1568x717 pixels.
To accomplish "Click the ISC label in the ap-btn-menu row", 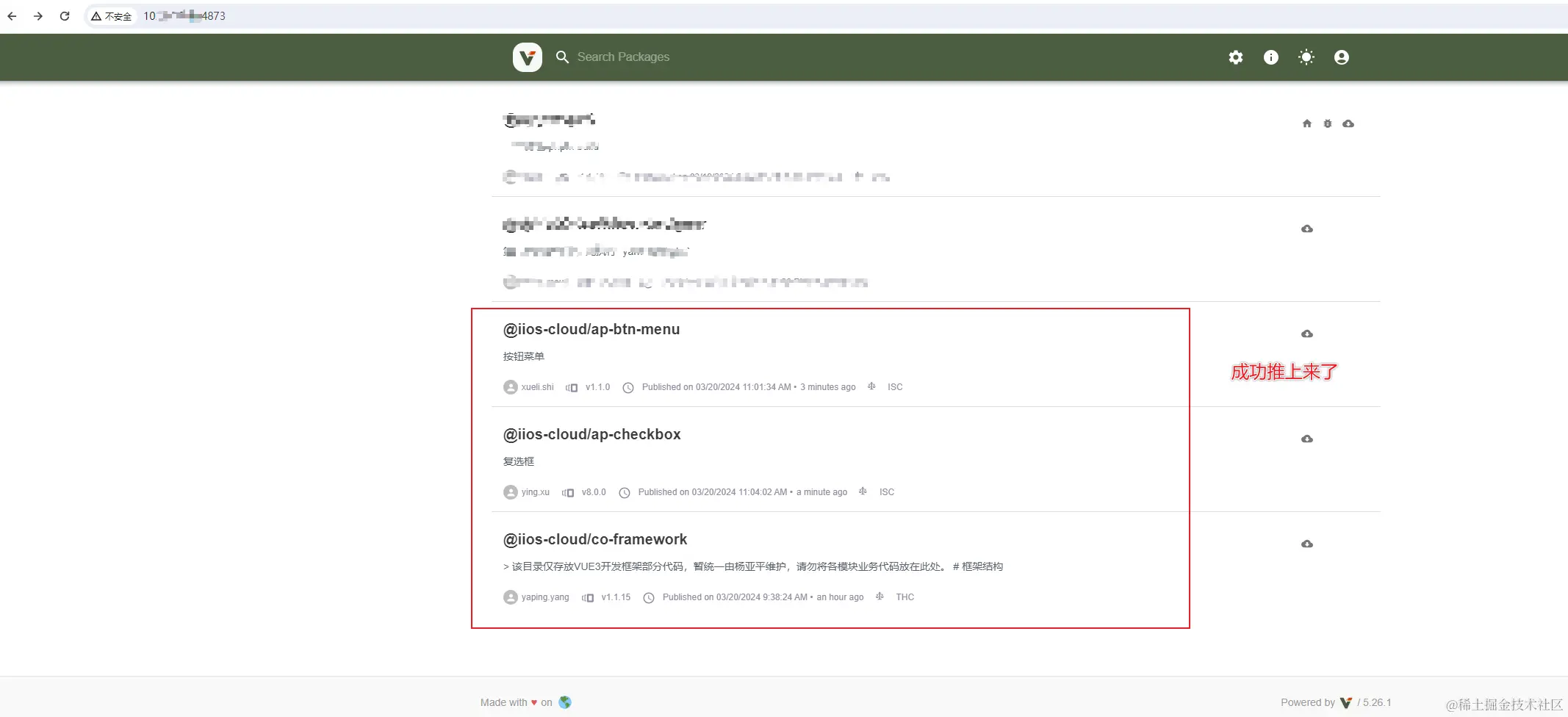I will pyautogui.click(x=895, y=387).
